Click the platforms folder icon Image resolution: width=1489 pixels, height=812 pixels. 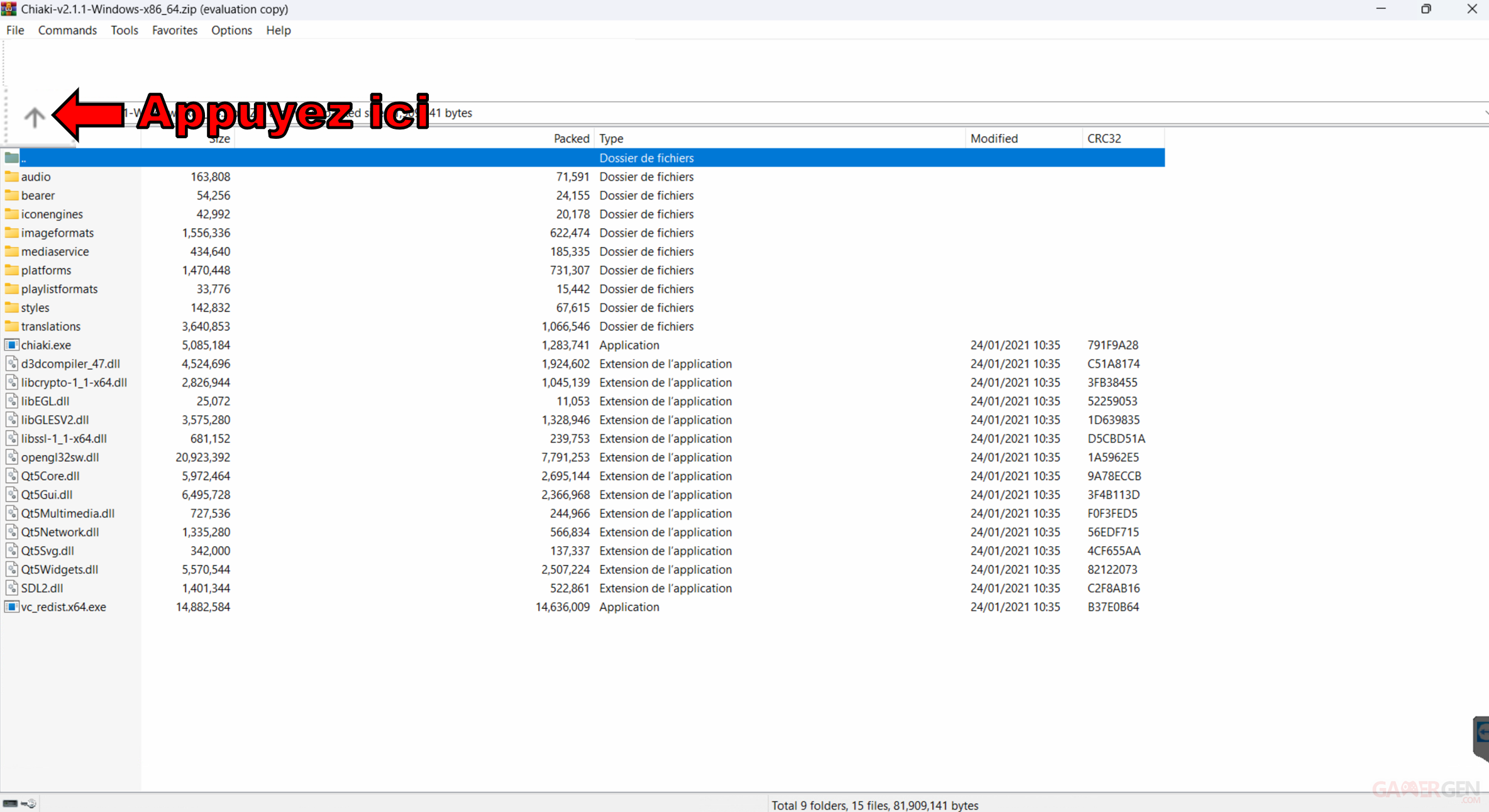[11, 270]
